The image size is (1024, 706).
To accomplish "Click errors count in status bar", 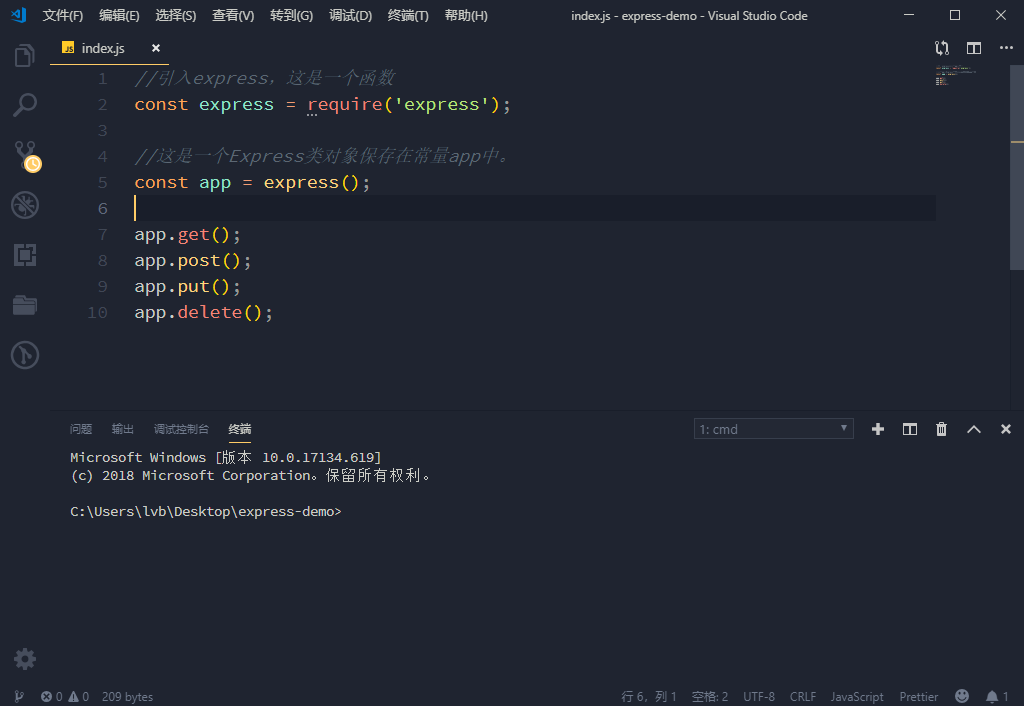I will (52, 697).
